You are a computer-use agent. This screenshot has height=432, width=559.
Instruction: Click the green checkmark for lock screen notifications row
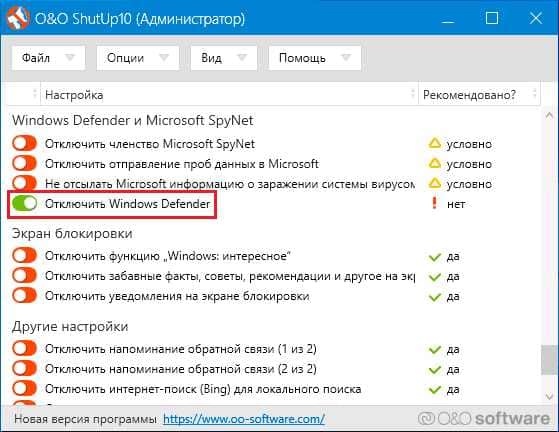435,297
